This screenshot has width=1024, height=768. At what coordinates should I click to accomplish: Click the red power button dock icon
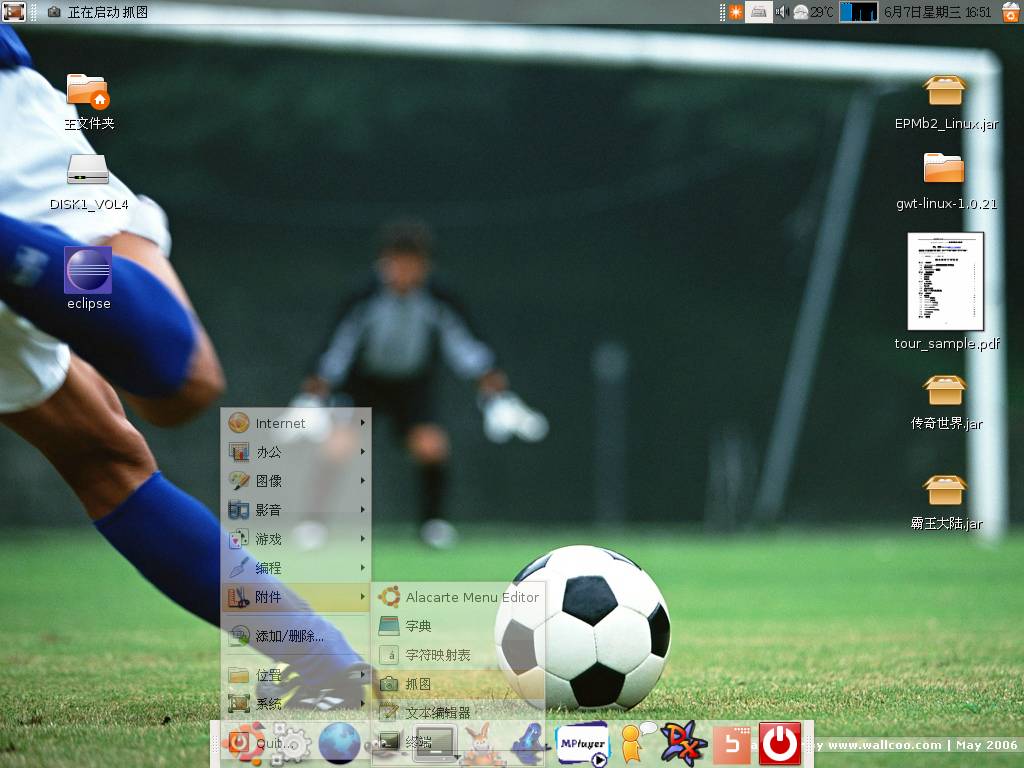point(780,743)
